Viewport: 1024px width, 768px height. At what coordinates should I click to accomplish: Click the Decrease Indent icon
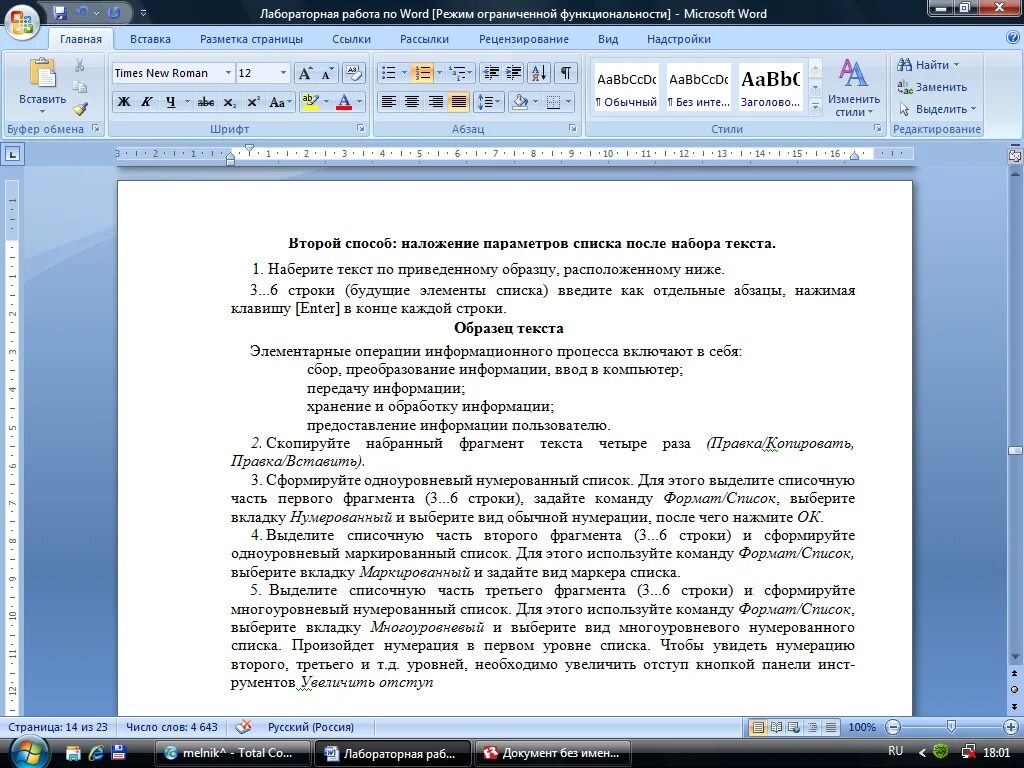(x=490, y=73)
